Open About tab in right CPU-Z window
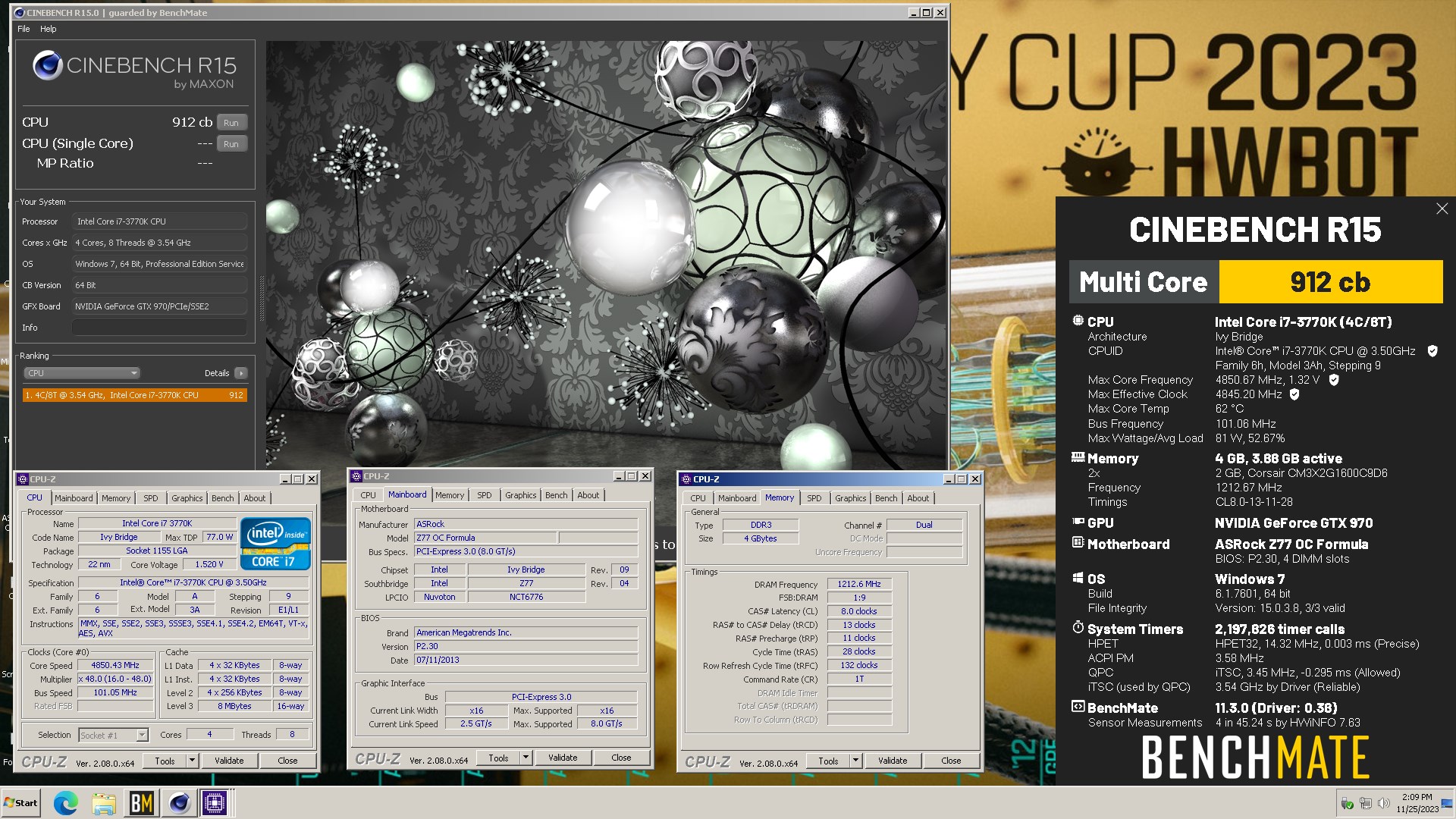The height and width of the screenshot is (819, 1456). coord(918,498)
